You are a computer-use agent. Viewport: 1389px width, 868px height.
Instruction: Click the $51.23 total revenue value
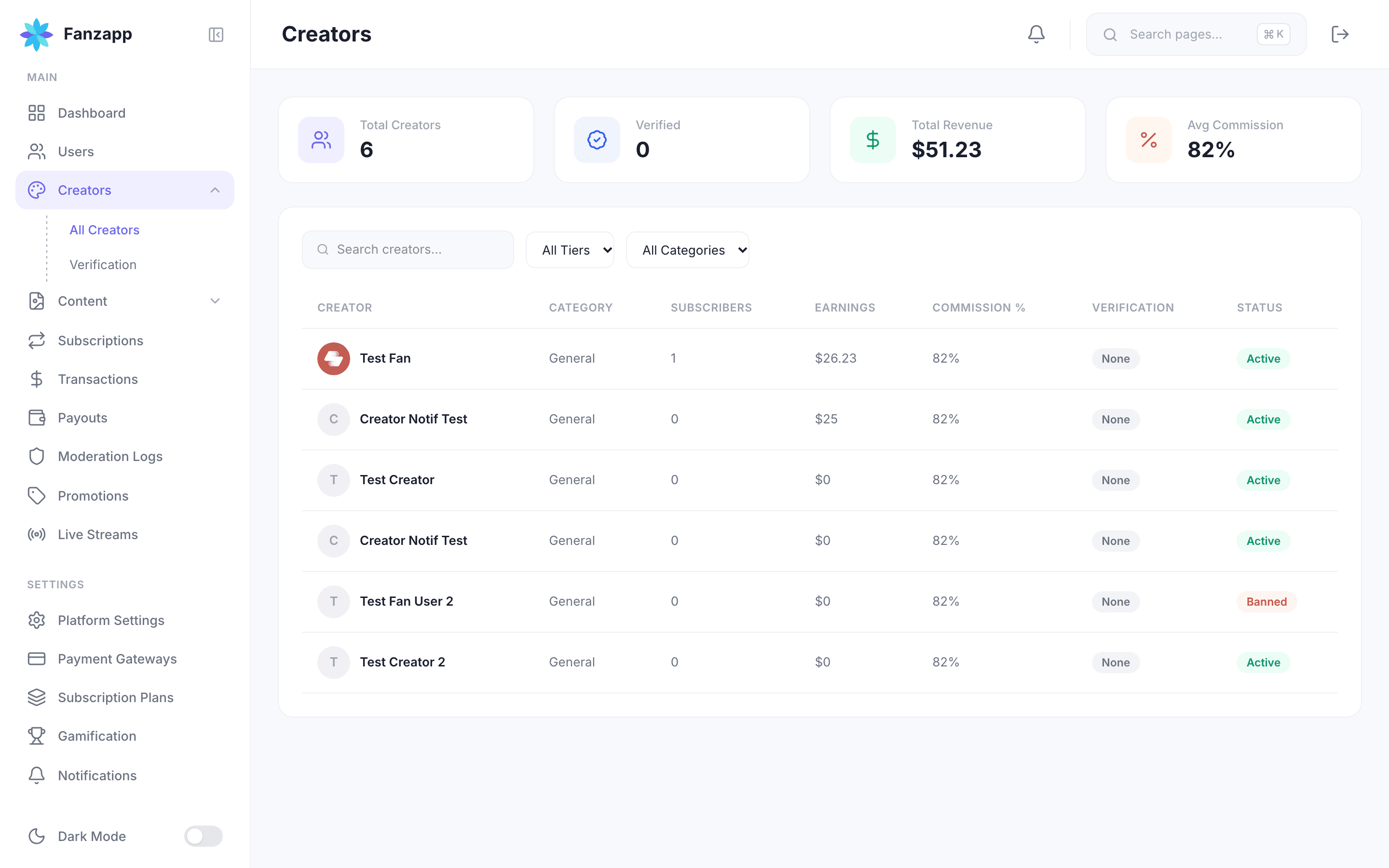pyautogui.click(x=946, y=150)
